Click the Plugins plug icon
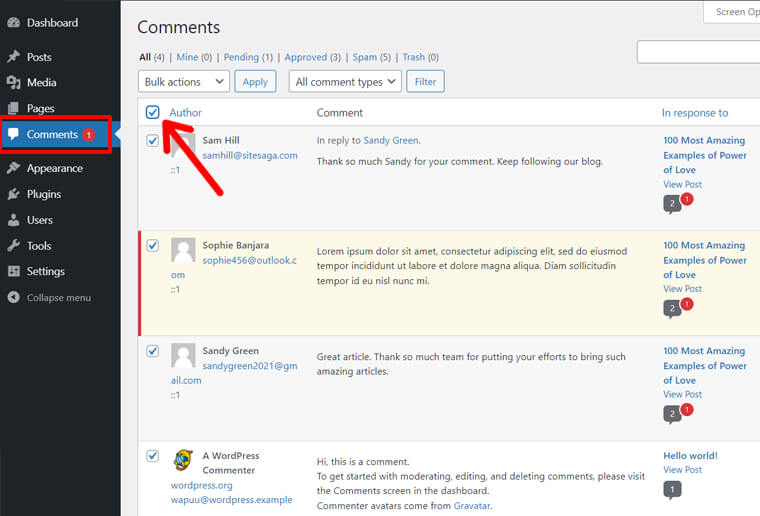 (14, 194)
